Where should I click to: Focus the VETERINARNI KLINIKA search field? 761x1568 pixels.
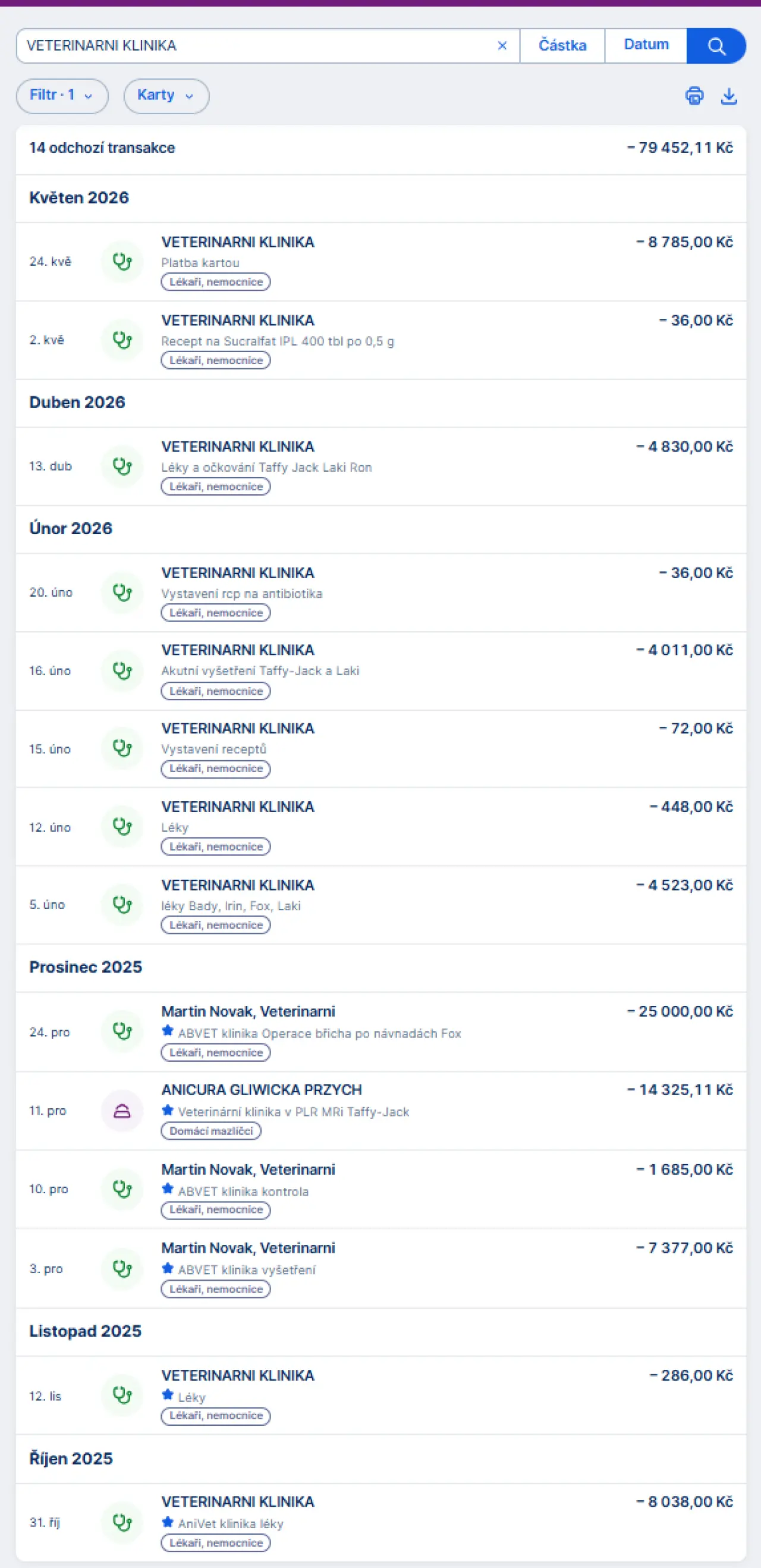(x=256, y=46)
